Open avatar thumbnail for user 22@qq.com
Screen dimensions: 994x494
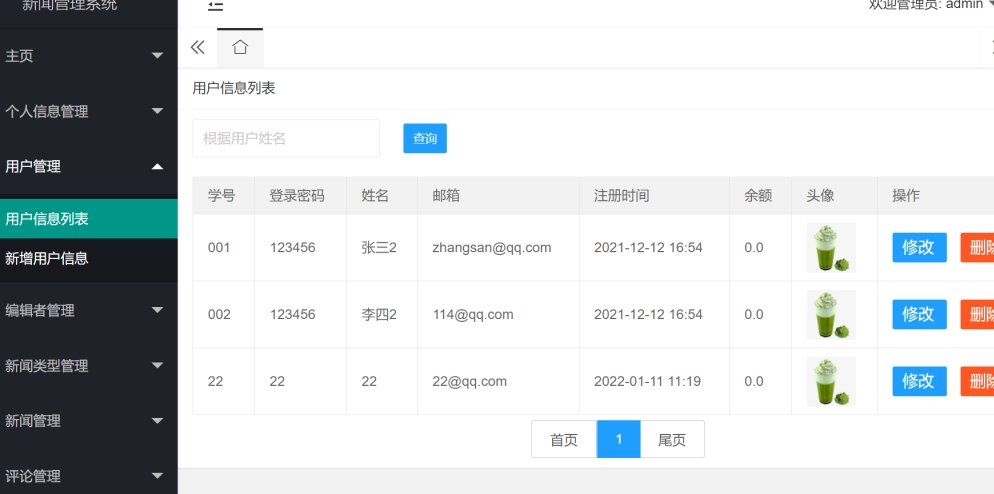coord(831,382)
